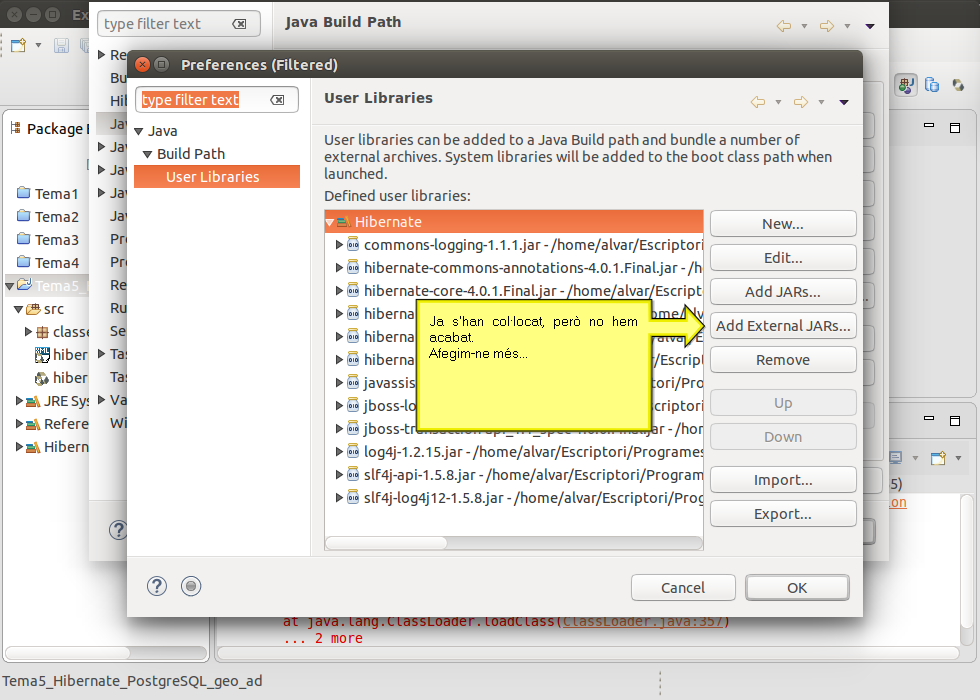Expand classes package in Package Explorer
This screenshot has width=980, height=700.
28,332
